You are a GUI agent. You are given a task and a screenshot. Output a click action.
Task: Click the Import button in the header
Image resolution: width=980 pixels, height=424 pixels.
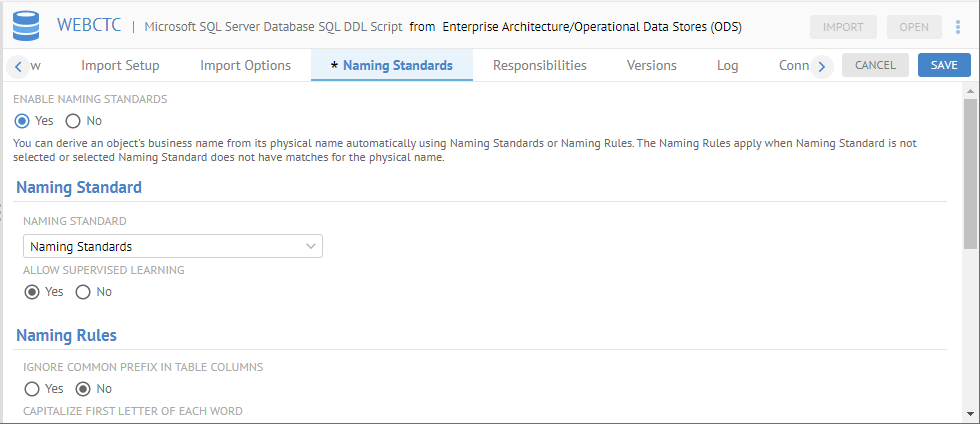842,27
